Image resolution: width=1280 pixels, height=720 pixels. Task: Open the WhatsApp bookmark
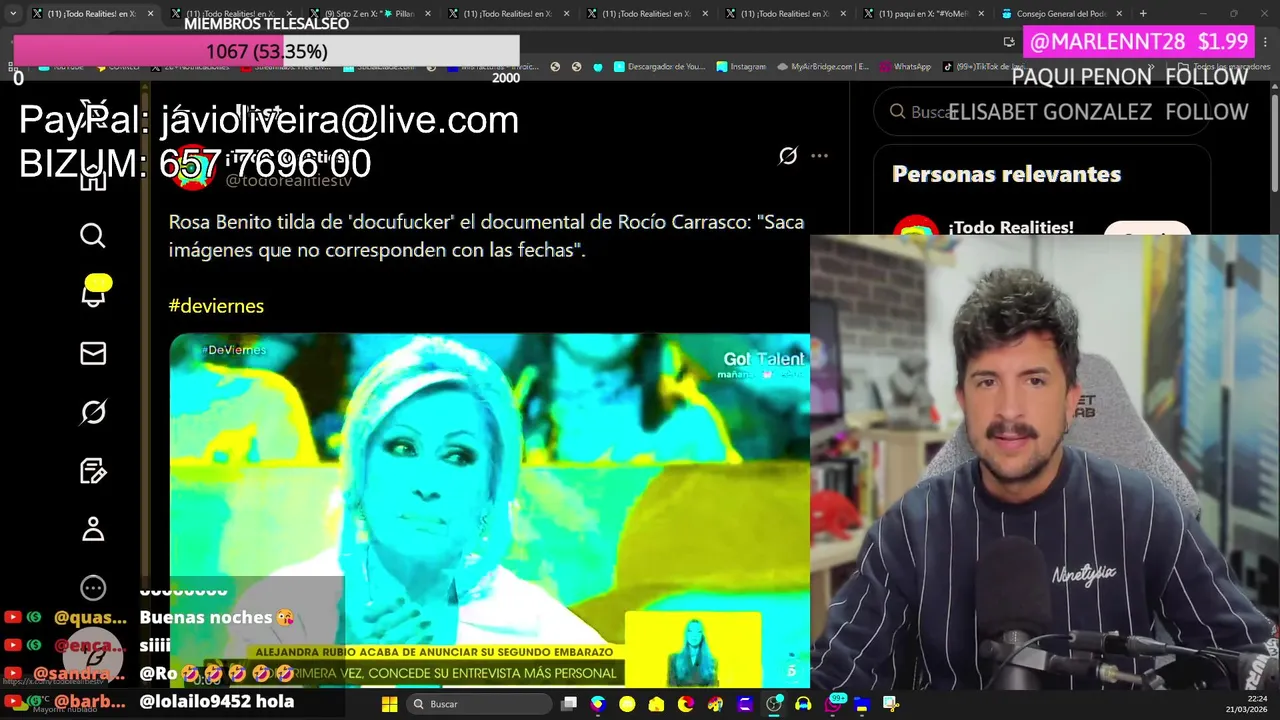point(905,67)
